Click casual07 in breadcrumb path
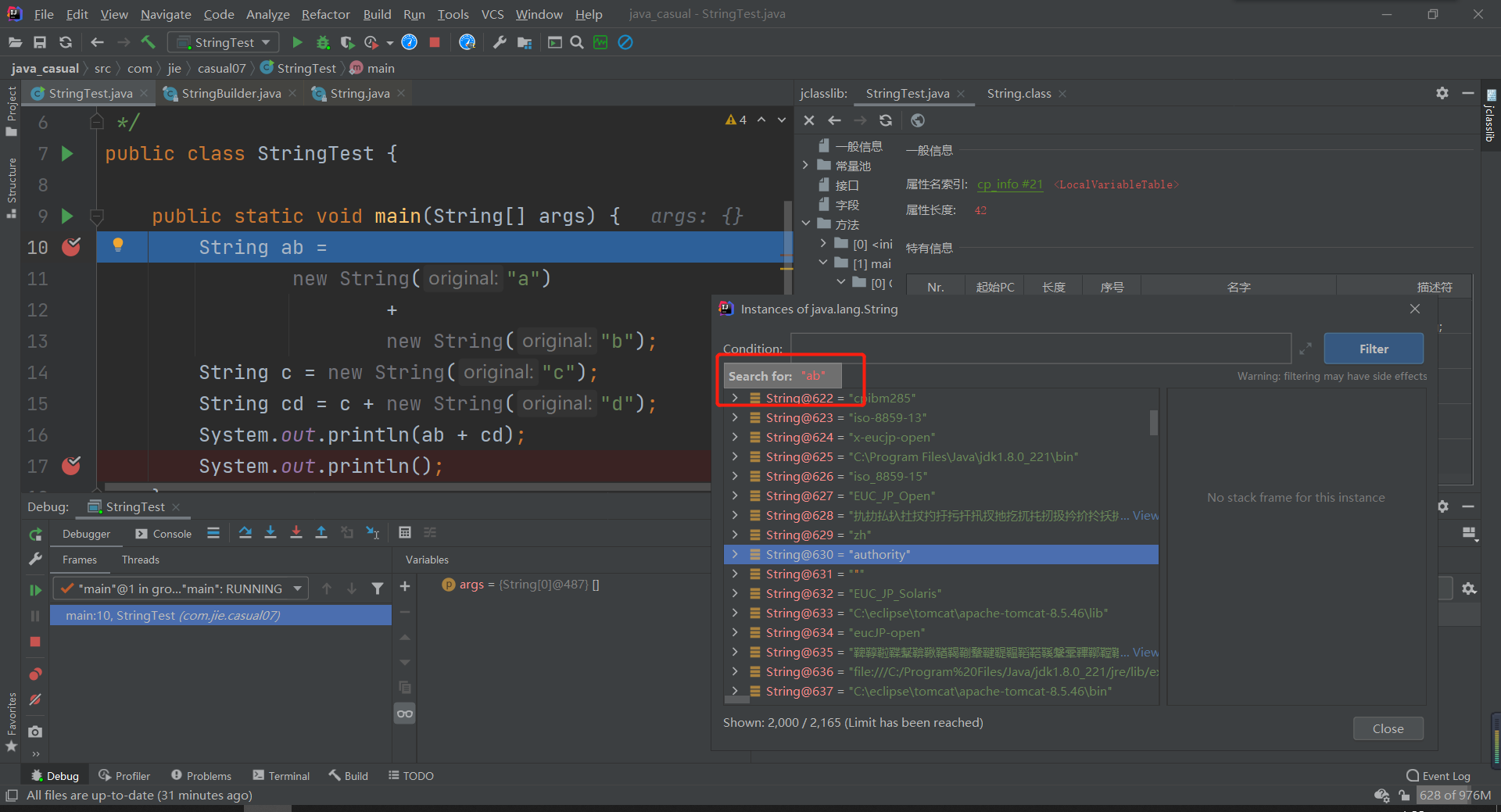The image size is (1501, 812). coord(222,68)
